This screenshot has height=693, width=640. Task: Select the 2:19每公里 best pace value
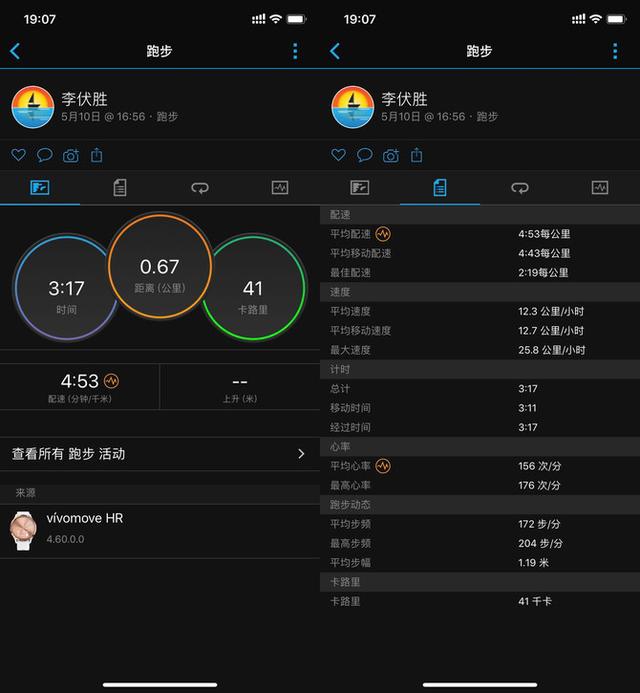pos(543,273)
